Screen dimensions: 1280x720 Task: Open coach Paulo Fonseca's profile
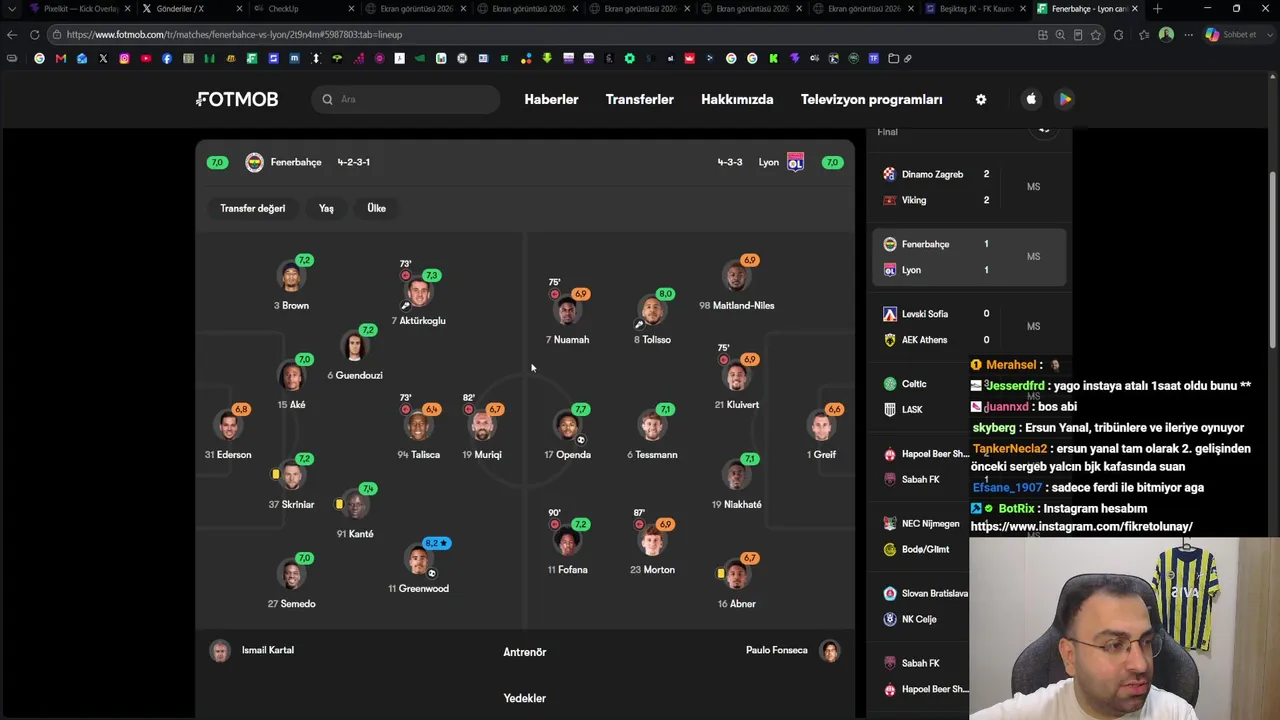(x=791, y=650)
